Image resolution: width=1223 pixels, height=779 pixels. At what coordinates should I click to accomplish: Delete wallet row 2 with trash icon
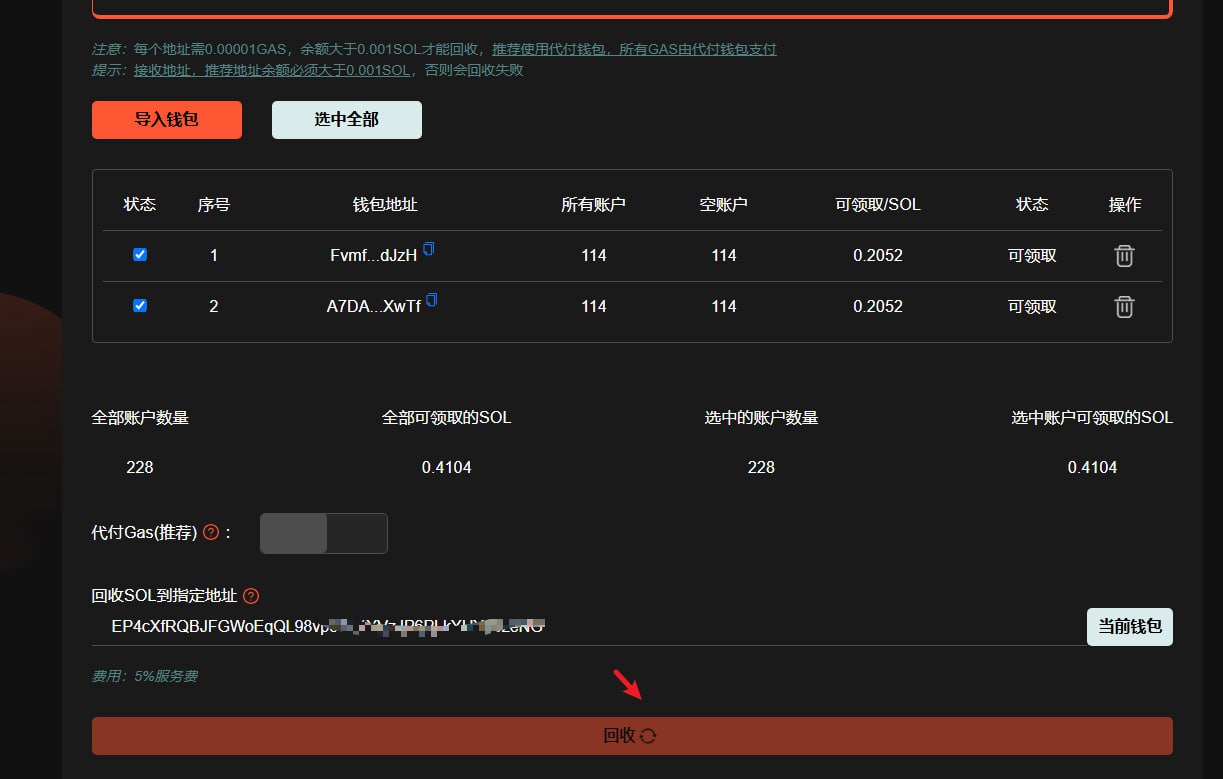pyautogui.click(x=1124, y=307)
